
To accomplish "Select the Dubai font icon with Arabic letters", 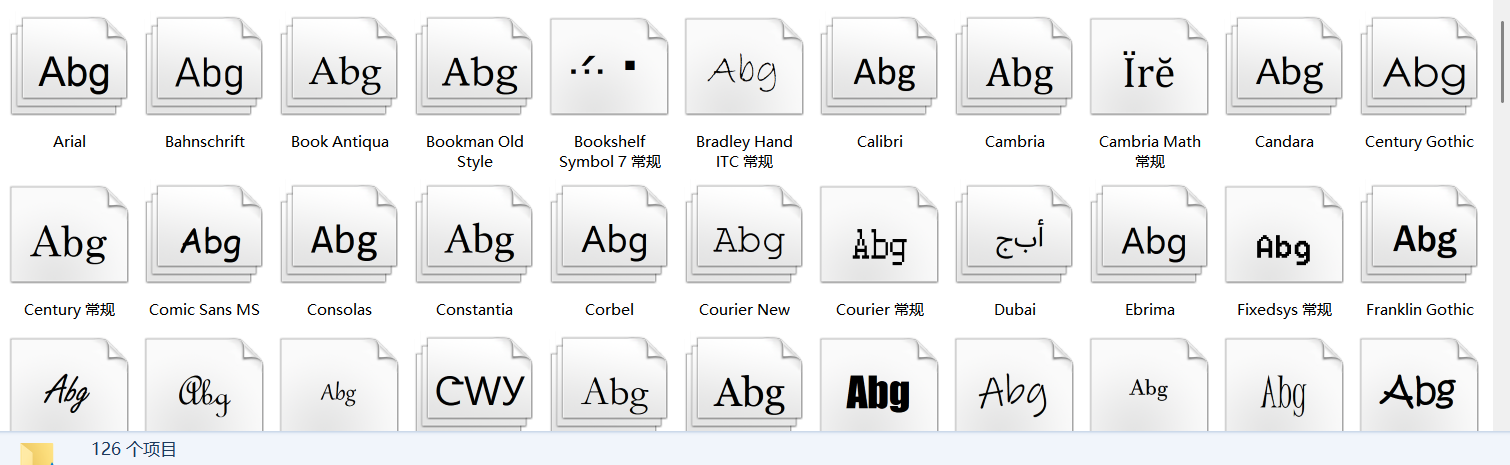I will pyautogui.click(x=1014, y=235).
